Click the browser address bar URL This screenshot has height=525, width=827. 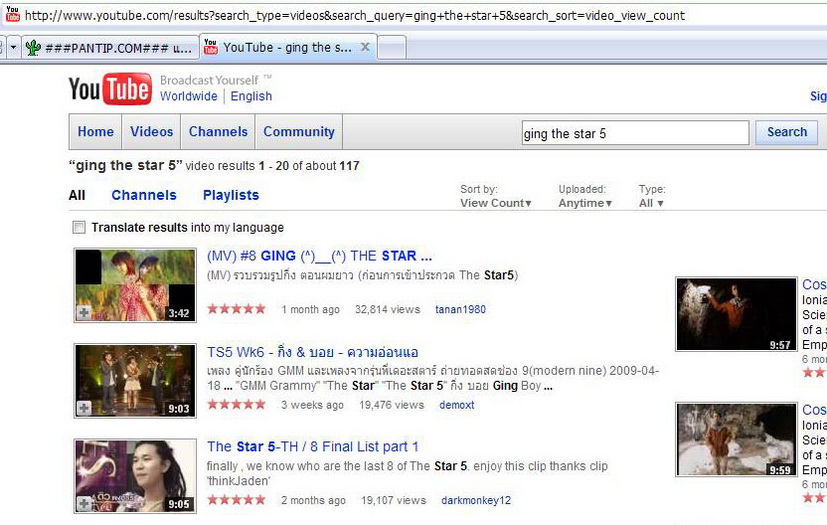pos(355,15)
